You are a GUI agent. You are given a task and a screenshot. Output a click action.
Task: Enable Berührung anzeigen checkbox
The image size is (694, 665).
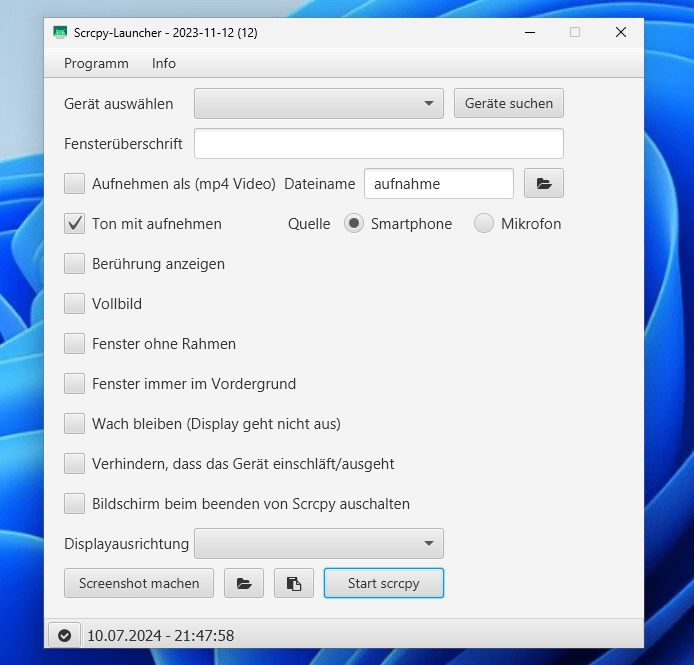(x=74, y=264)
